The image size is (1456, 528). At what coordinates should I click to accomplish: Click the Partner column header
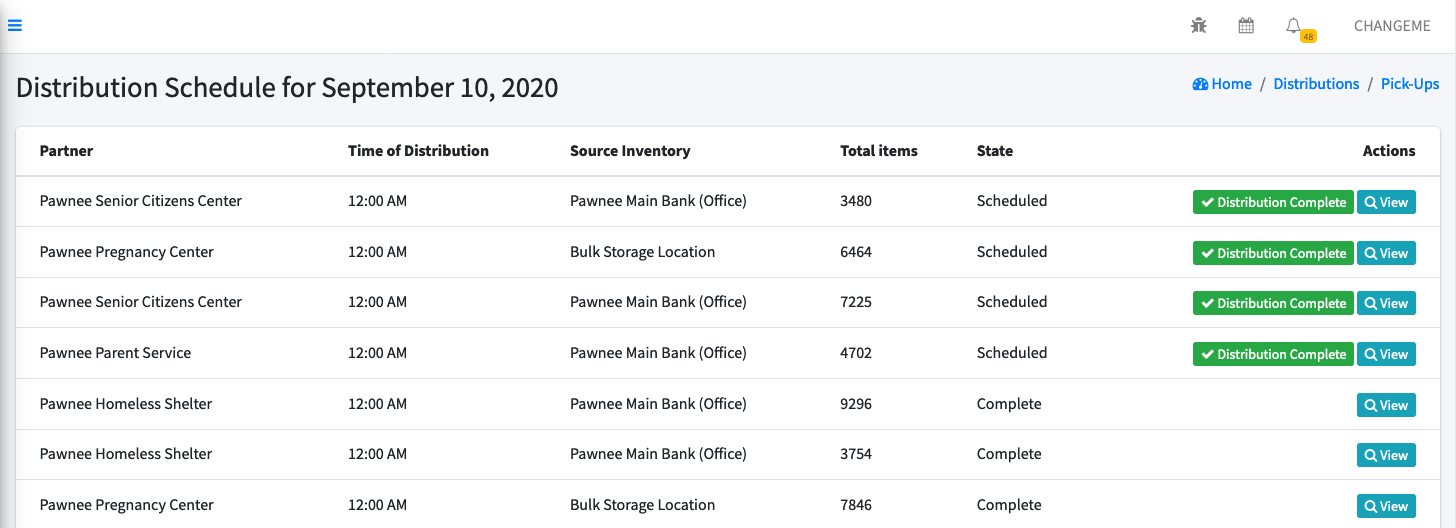(x=66, y=151)
